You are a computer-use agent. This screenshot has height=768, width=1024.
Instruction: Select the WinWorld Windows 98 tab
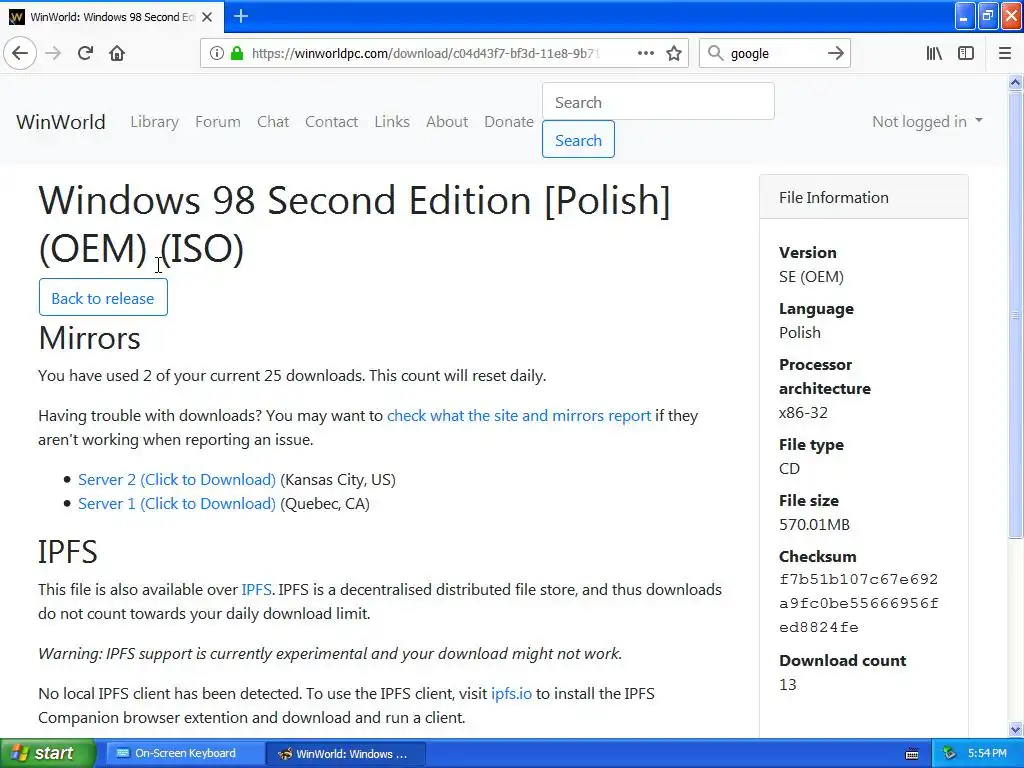(x=112, y=17)
